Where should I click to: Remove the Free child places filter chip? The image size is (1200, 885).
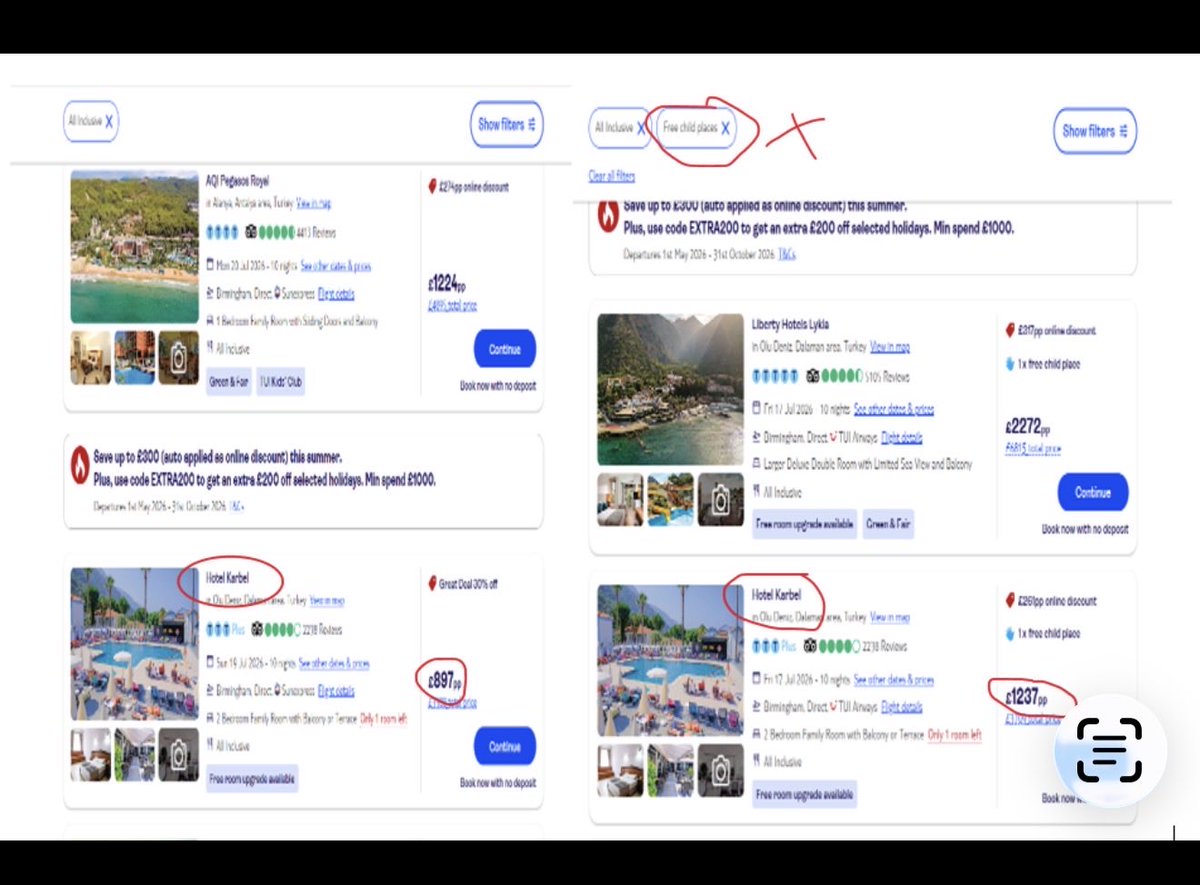click(725, 128)
